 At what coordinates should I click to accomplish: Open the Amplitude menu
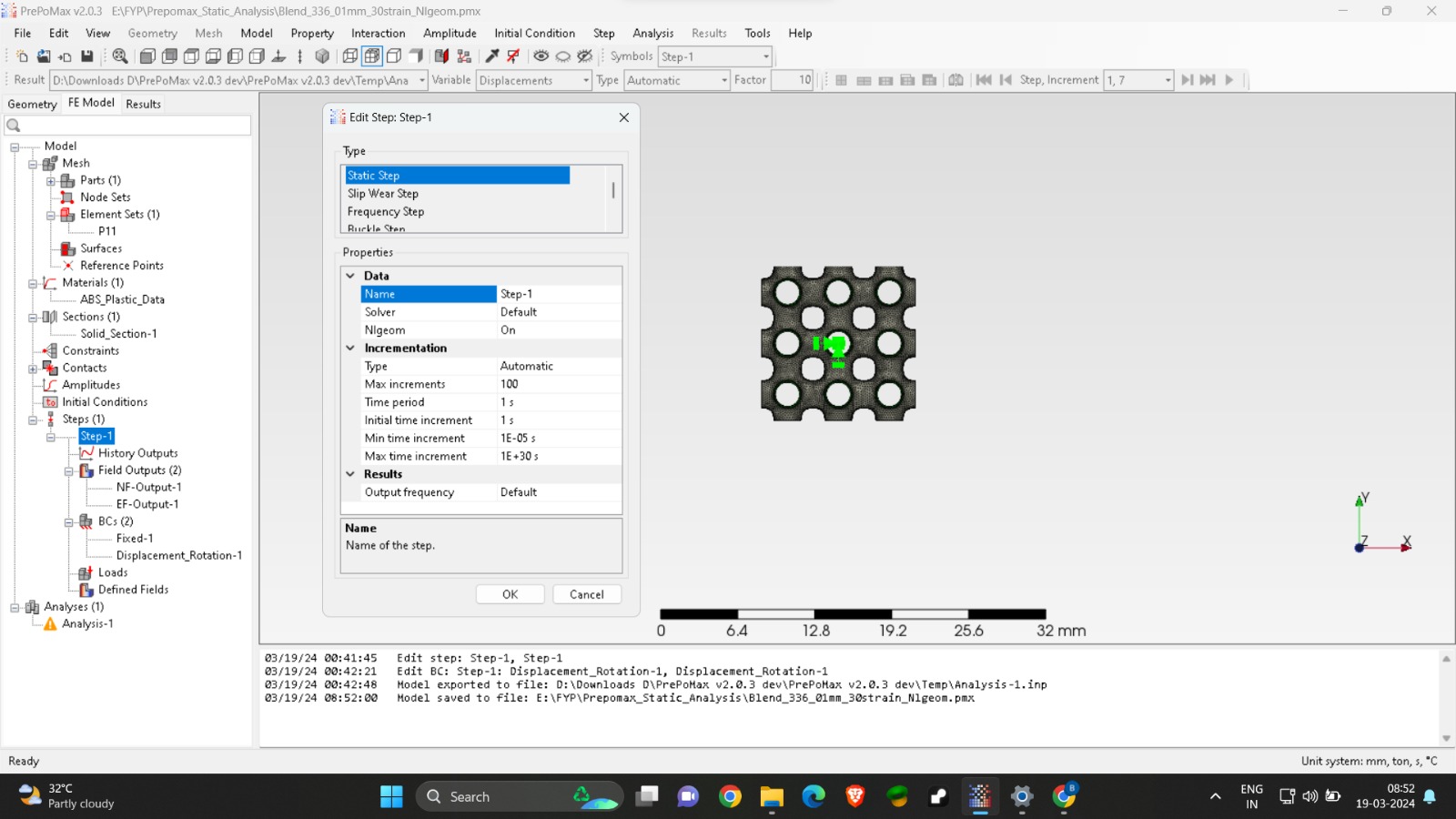click(x=450, y=34)
